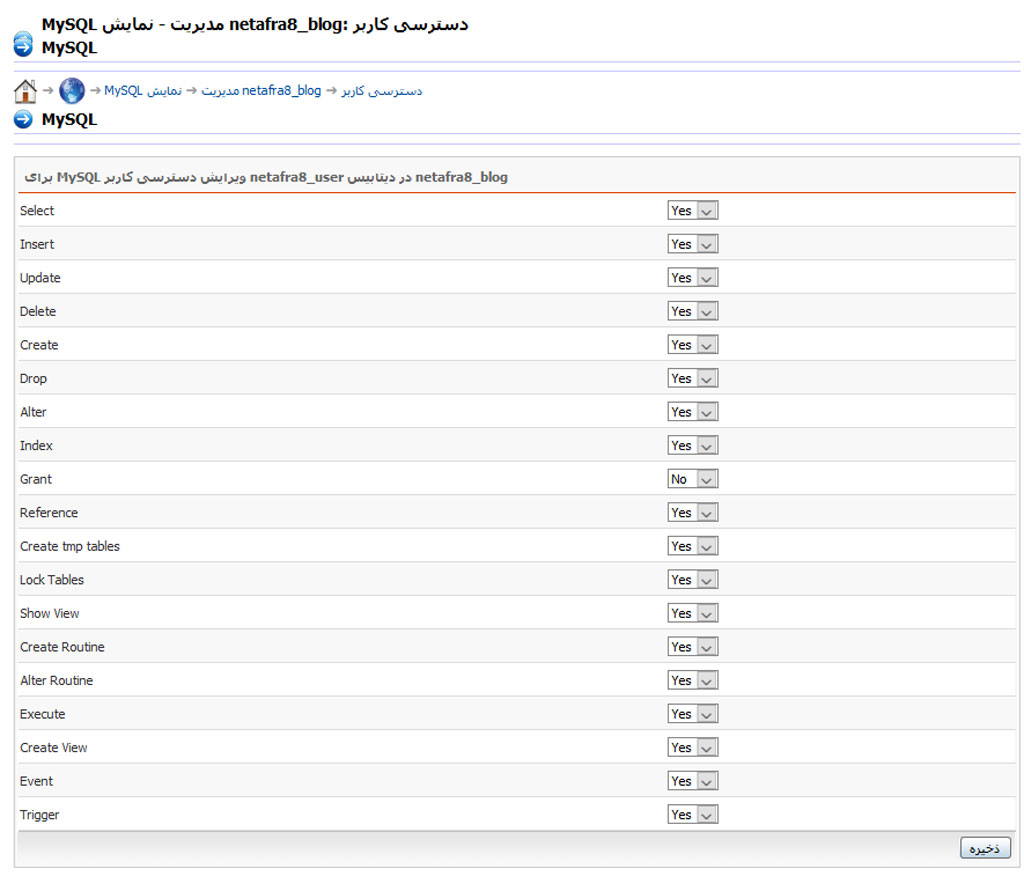Open the Drop privilege dropdown
This screenshot has height=891, width=1024.
tap(693, 378)
